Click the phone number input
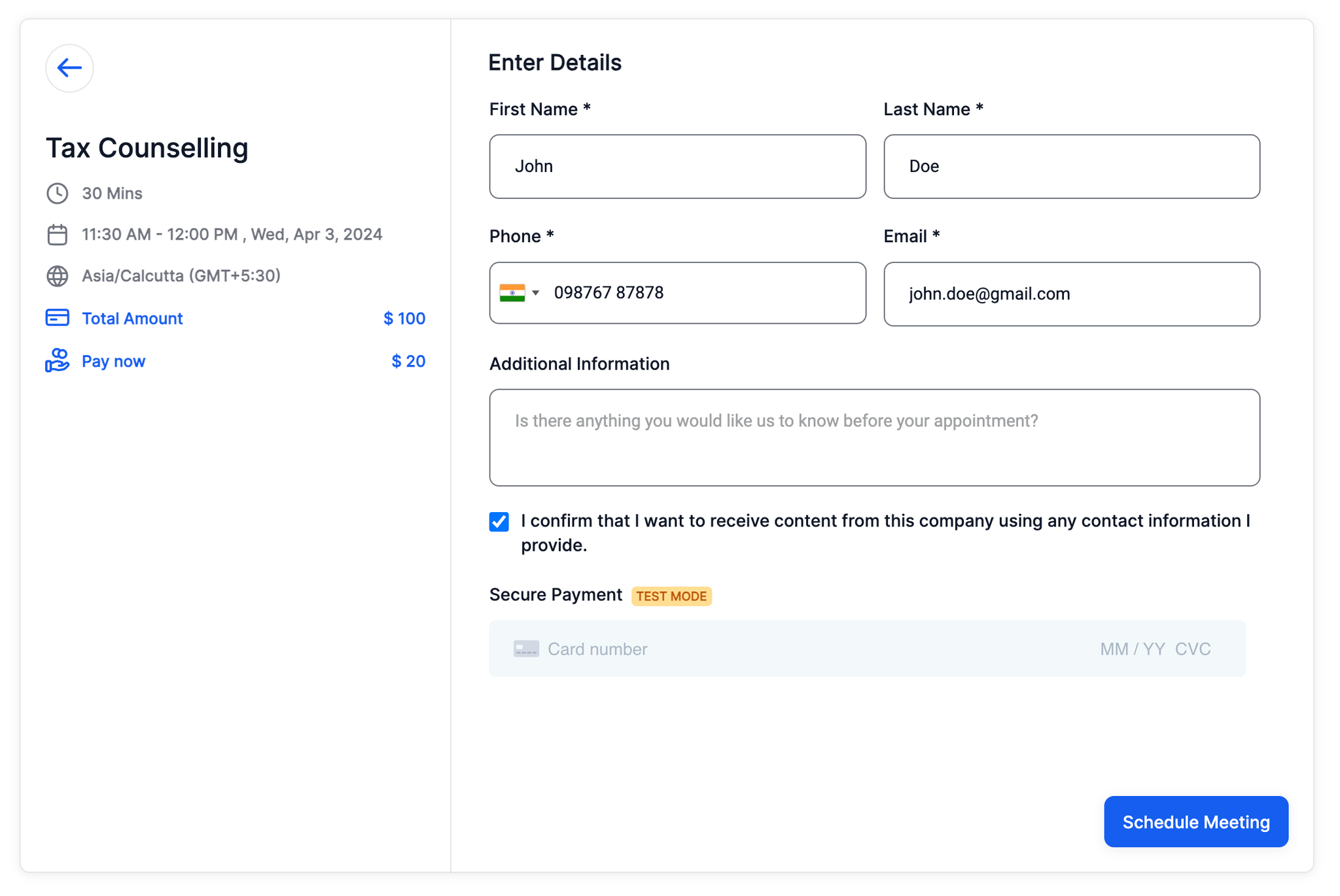 707,293
